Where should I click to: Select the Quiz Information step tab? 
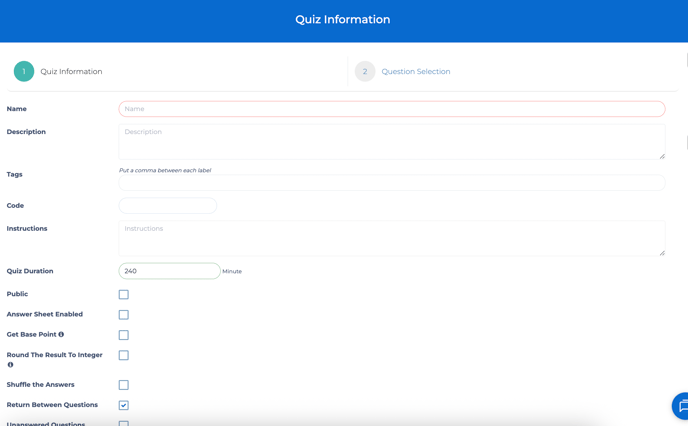click(71, 72)
